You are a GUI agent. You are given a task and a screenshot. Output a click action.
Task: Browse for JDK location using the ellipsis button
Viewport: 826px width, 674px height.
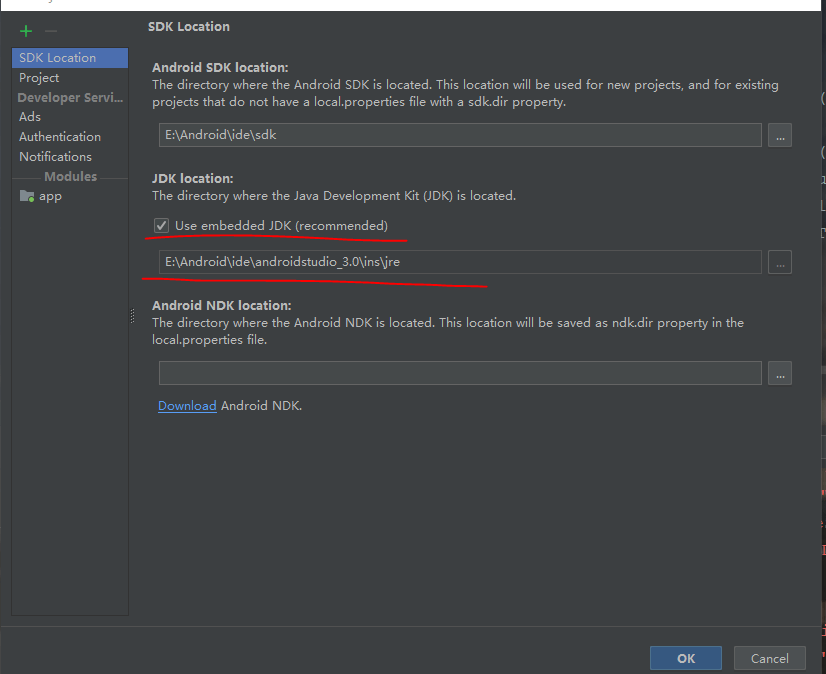pyautogui.click(x=780, y=262)
